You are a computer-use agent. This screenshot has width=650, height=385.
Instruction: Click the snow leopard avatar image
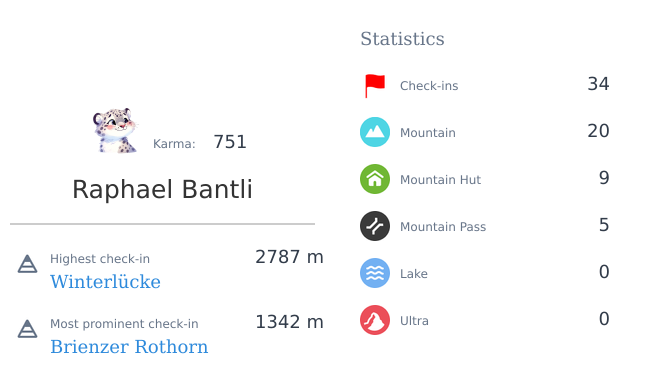point(115,131)
